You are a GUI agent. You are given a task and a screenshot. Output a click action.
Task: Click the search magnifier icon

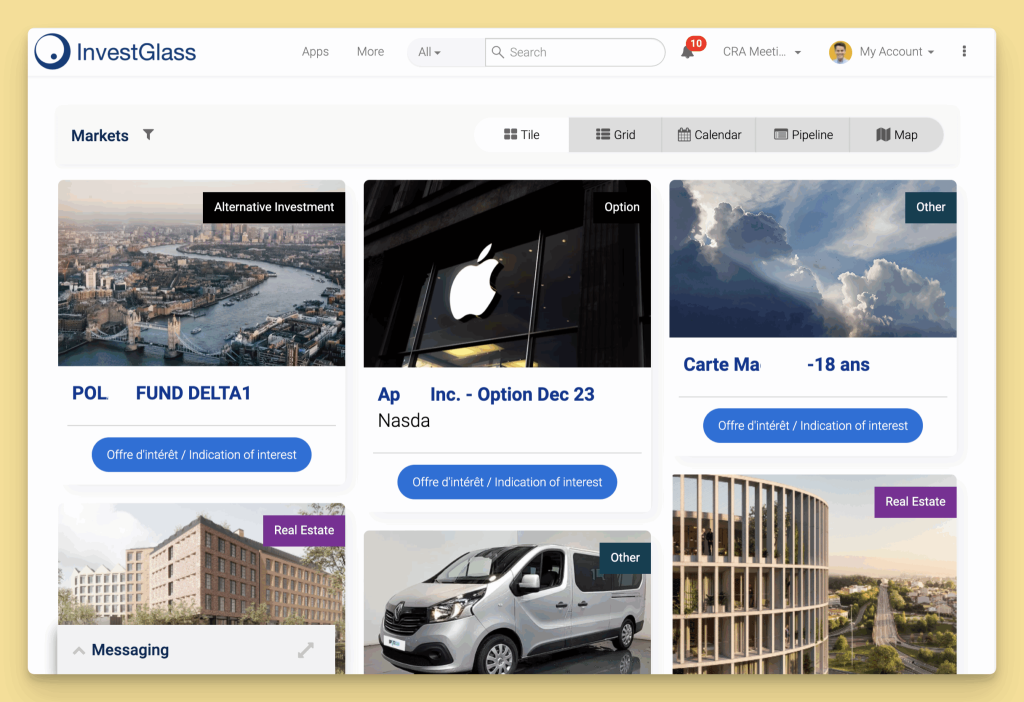pos(498,51)
